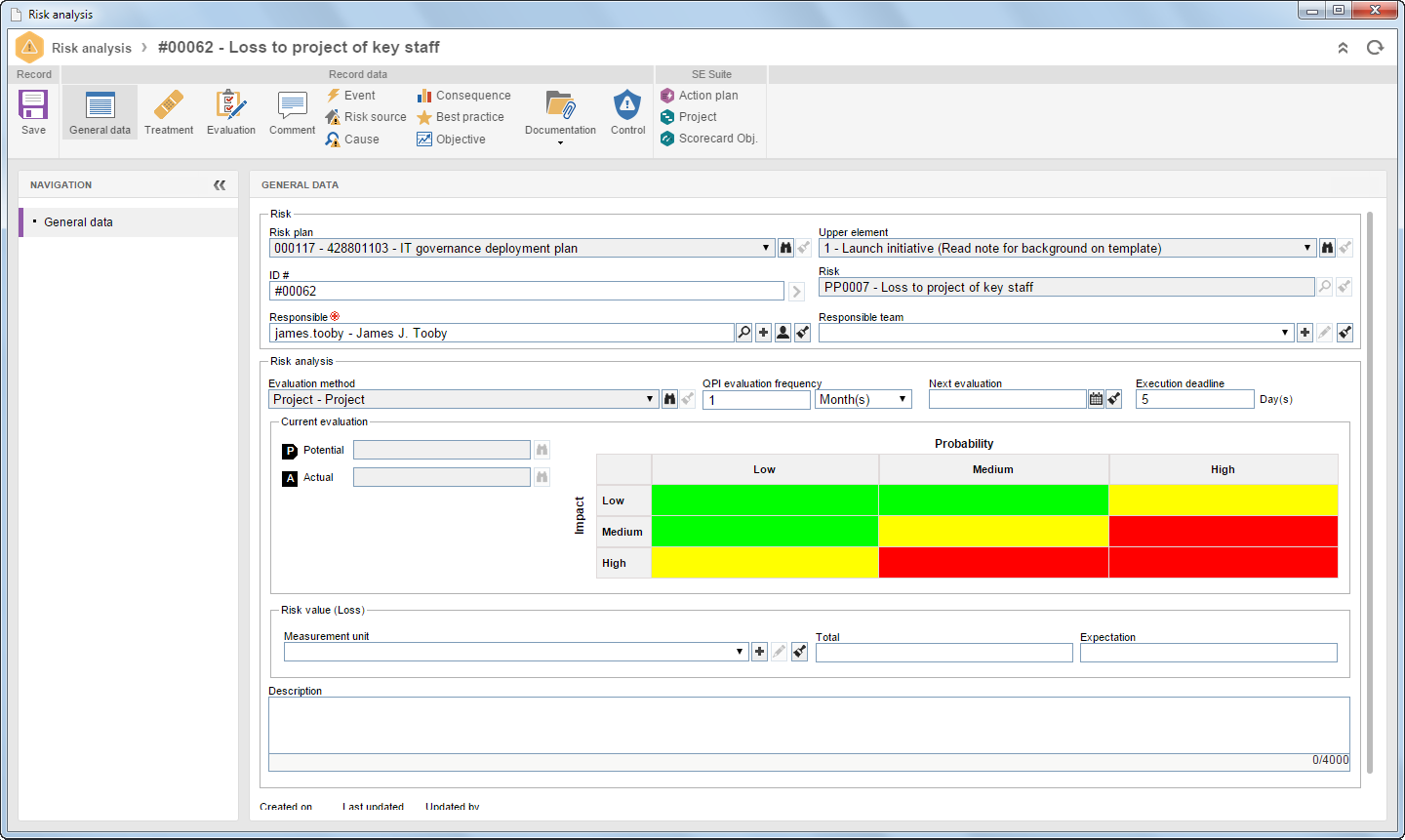Screen dimensions: 1405x840
Task: Click into the Total field
Action: 944,653
